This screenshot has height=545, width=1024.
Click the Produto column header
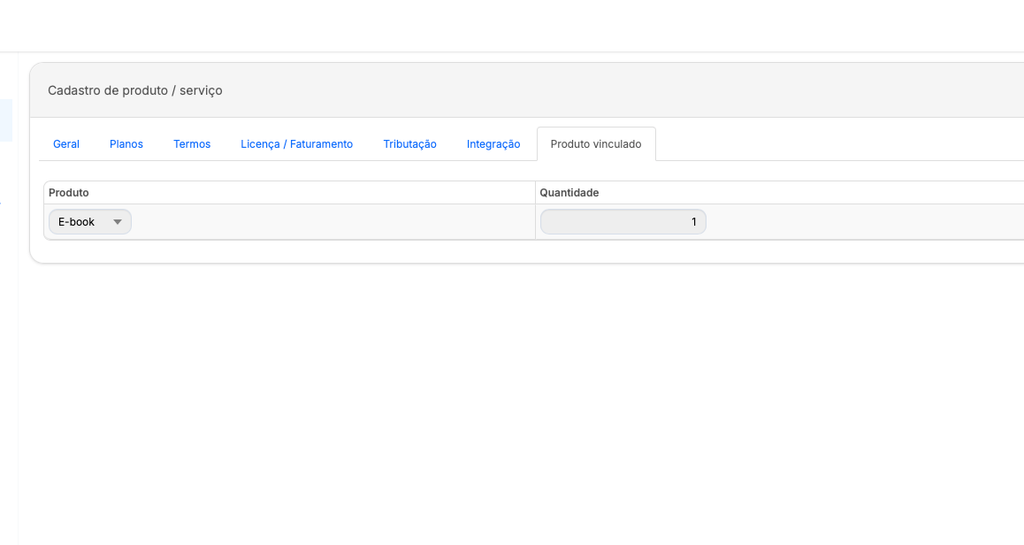click(x=69, y=192)
